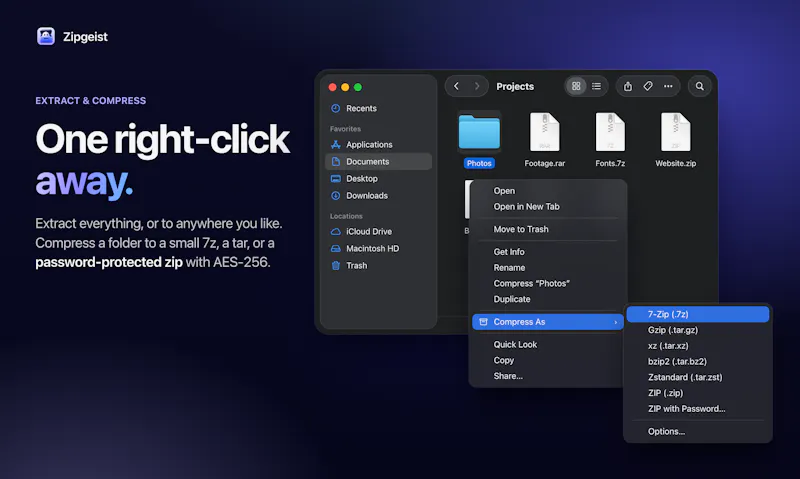The height and width of the screenshot is (479, 800).
Task: Click the Trash bin icon in sidebar
Action: click(335, 265)
